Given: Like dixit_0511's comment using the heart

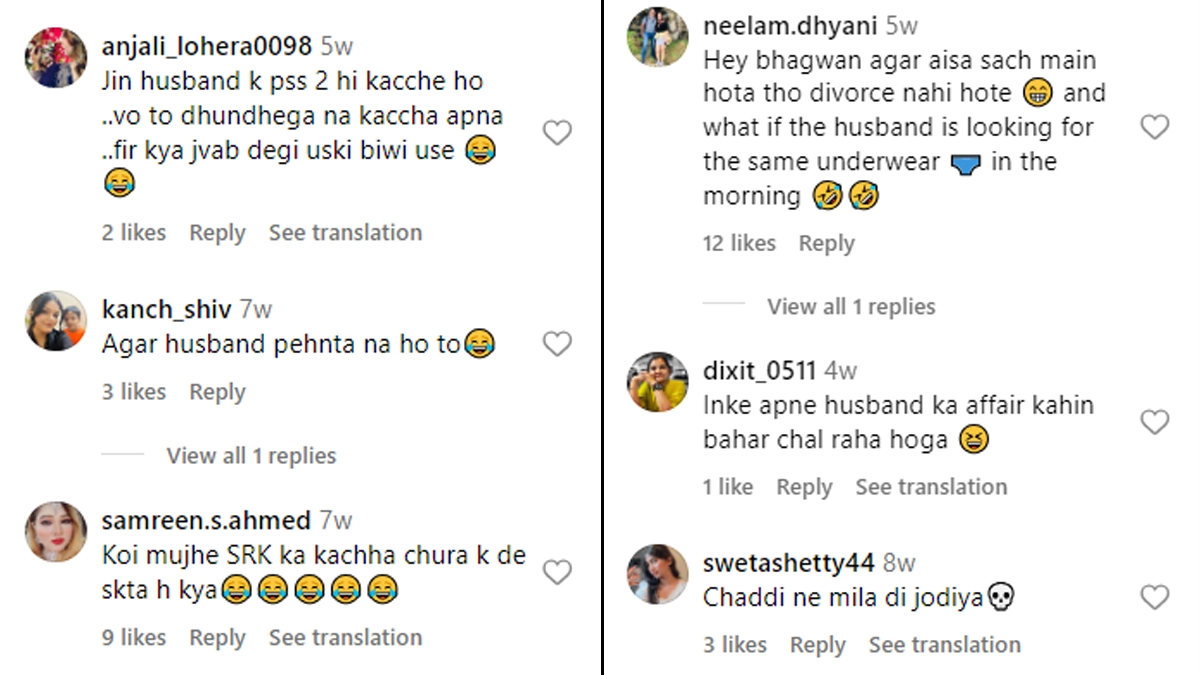Looking at the screenshot, I should 1155,422.
